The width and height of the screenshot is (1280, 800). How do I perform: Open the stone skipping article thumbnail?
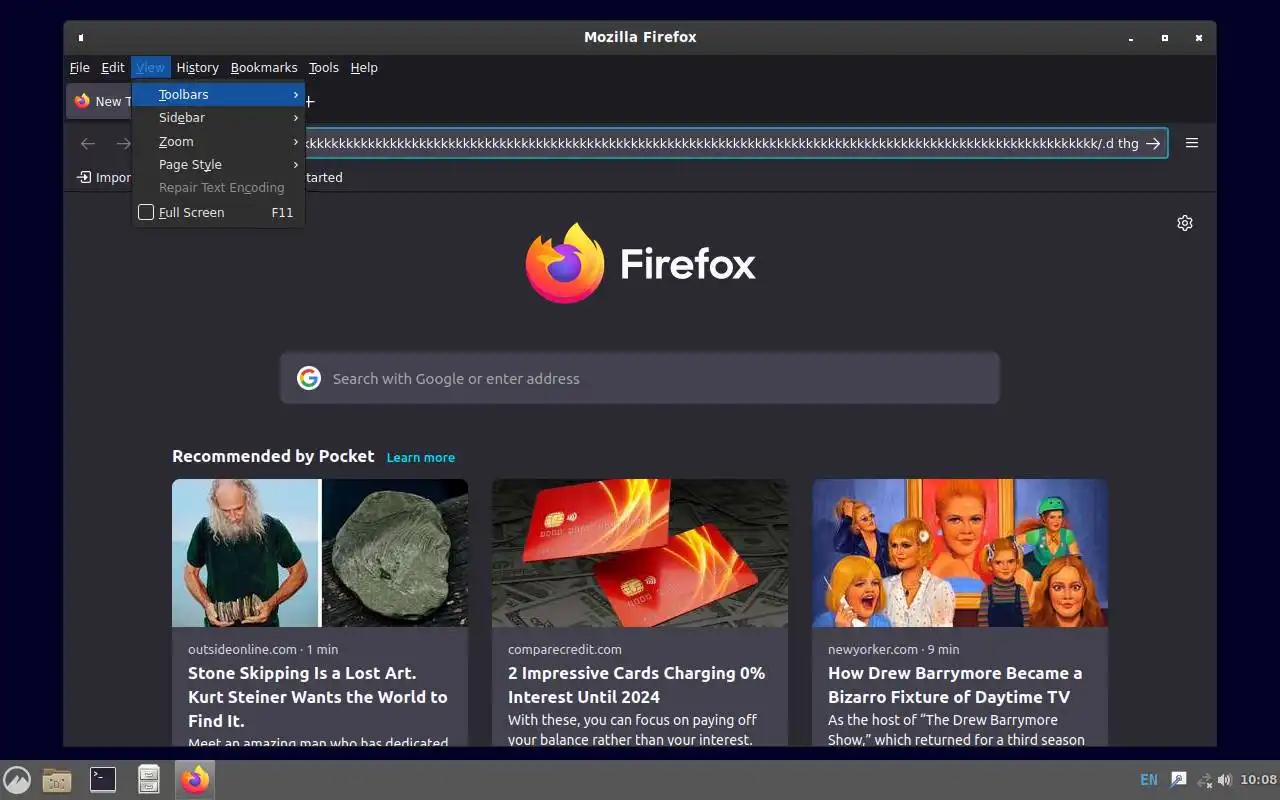[320, 553]
